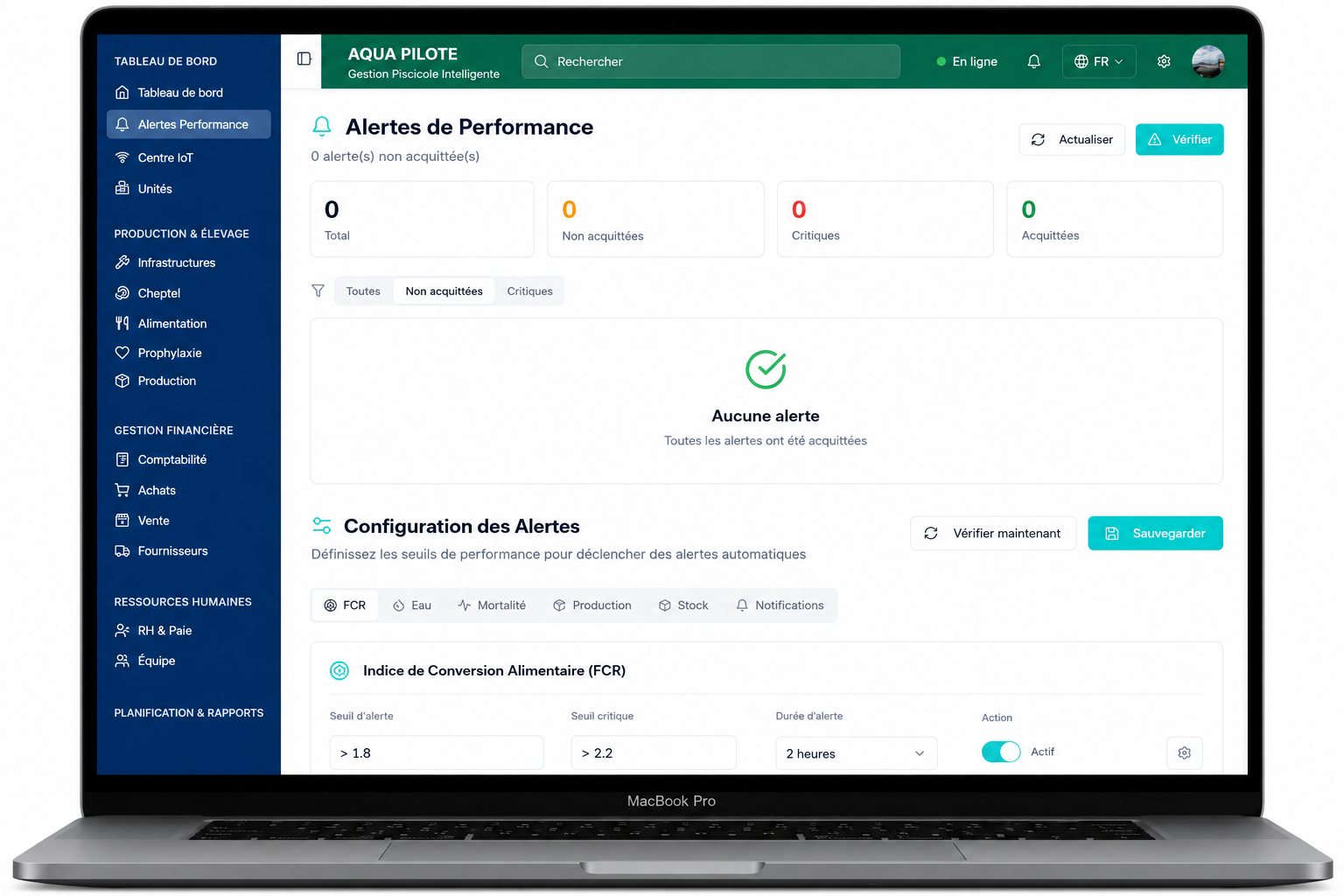Collapse the sidebar with the panel icon
Image resolution: width=1344 pixels, height=896 pixels.
click(304, 59)
